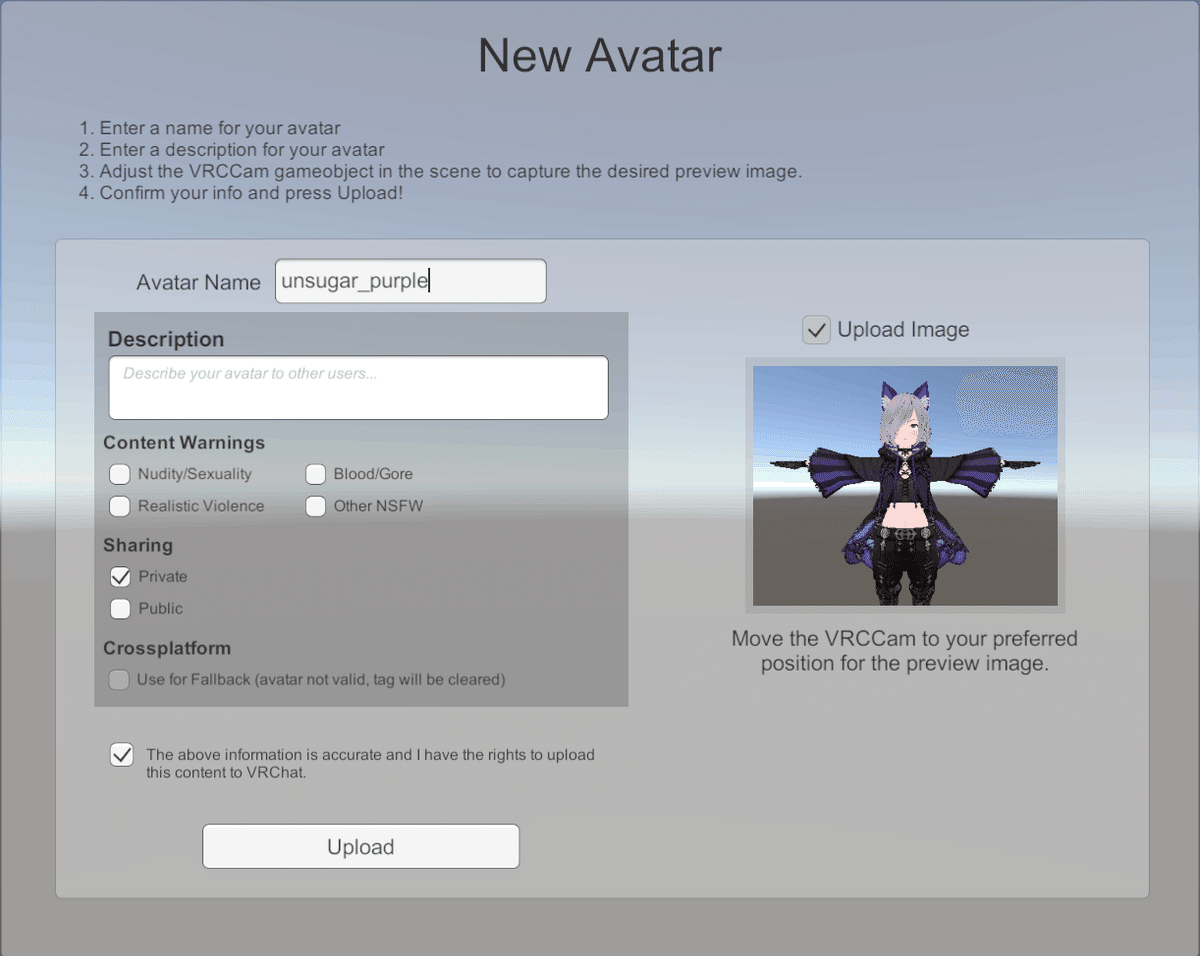This screenshot has width=1200, height=956.
Task: Click into the Avatar Name field
Action: pos(410,281)
